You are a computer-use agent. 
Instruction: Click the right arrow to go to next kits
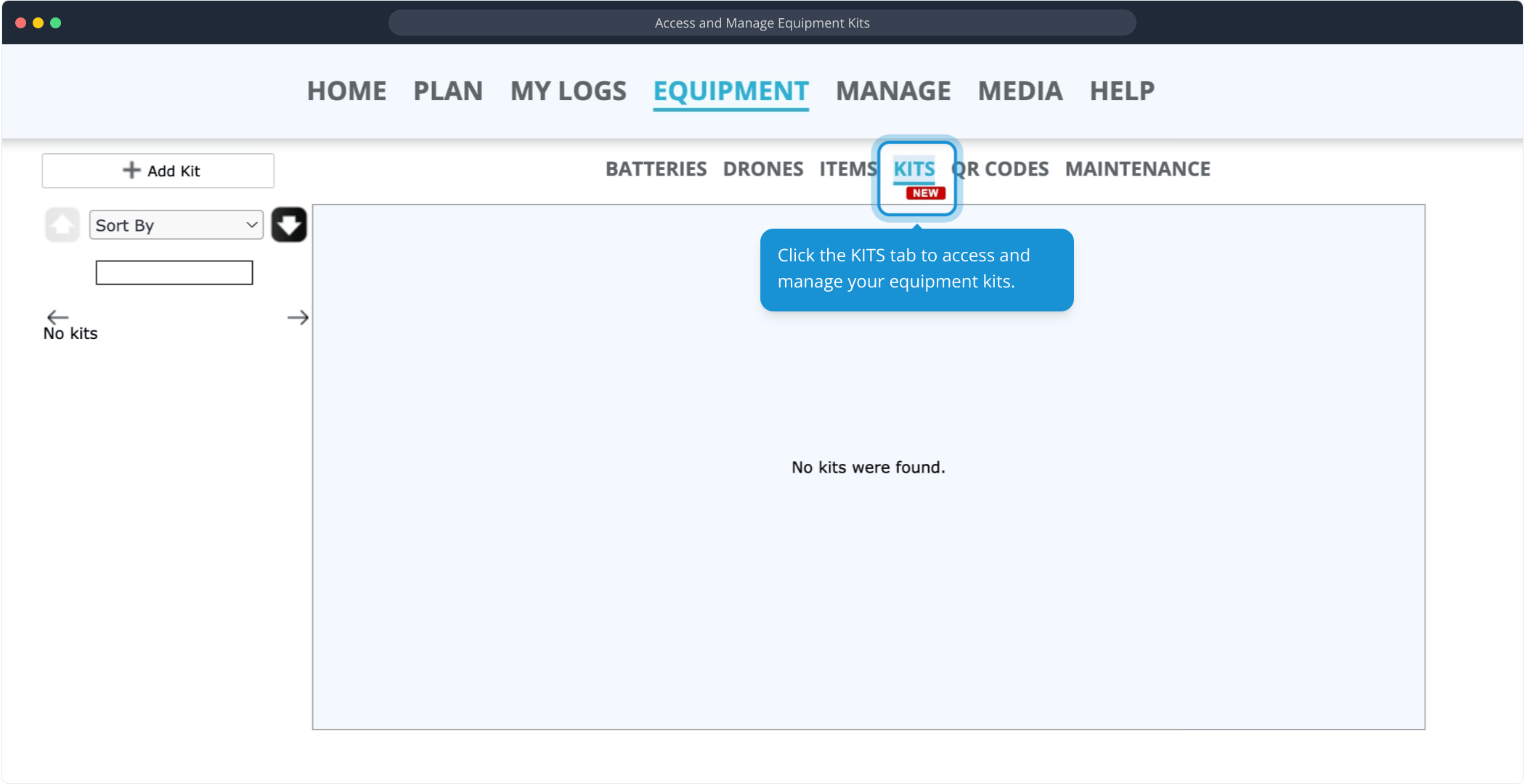[298, 317]
